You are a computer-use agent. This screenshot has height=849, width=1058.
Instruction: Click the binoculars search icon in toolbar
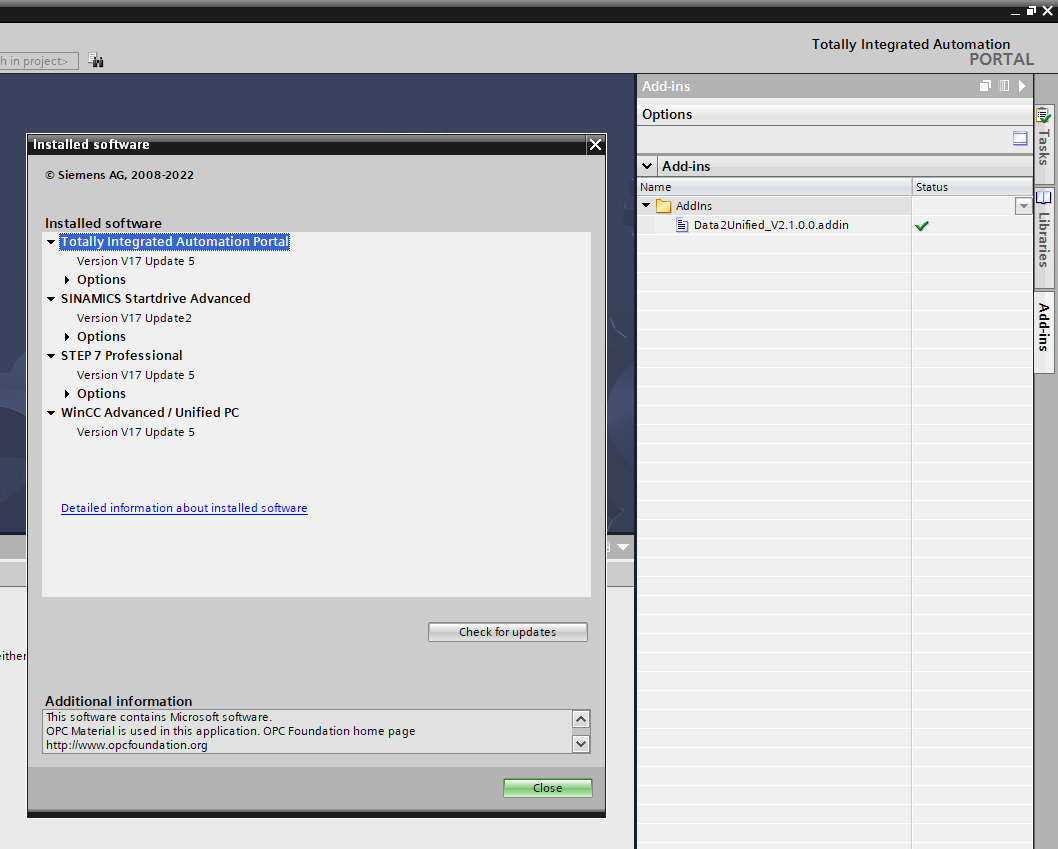96,61
